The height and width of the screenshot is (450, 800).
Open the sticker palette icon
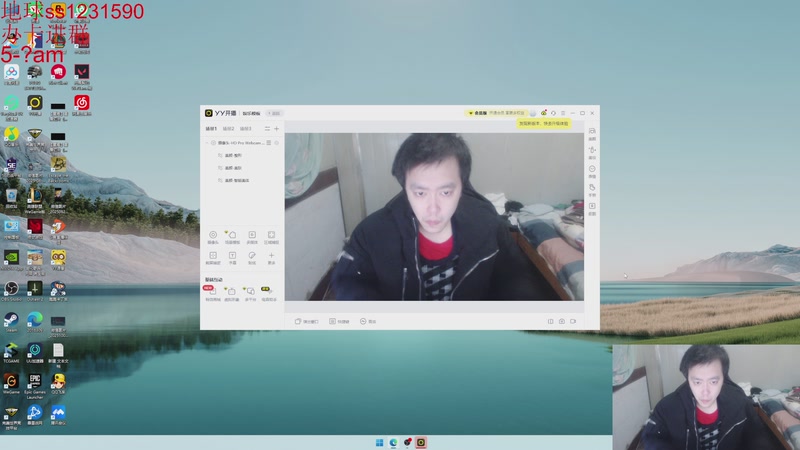tap(252, 258)
